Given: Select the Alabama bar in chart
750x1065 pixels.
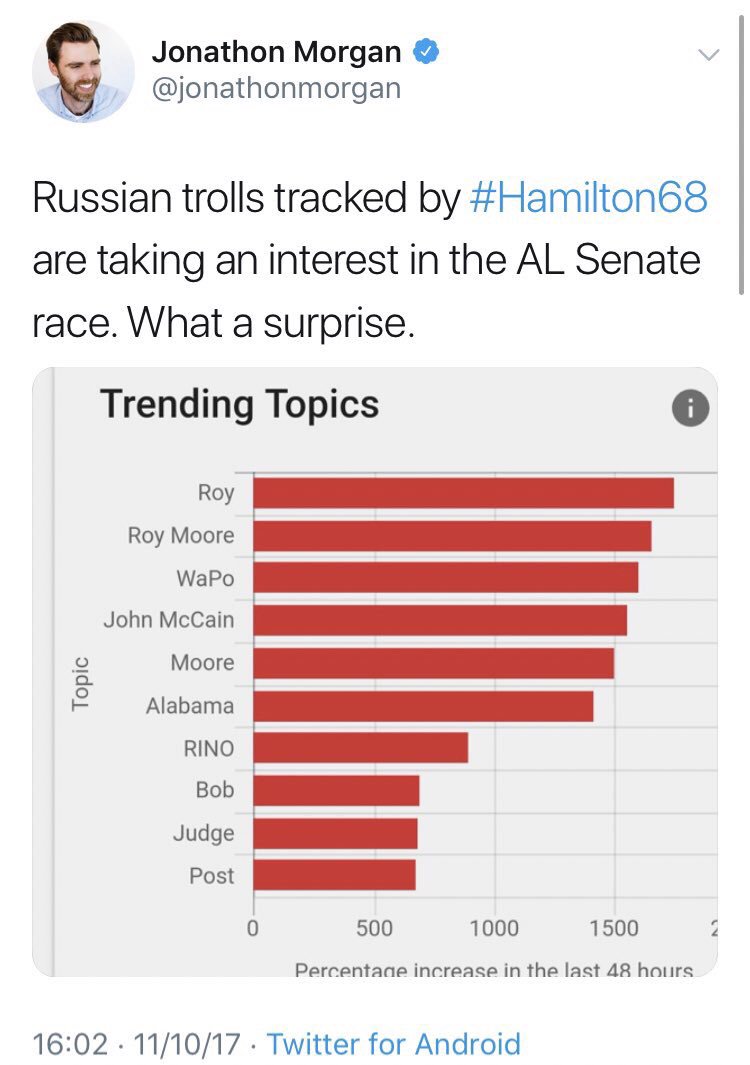Looking at the screenshot, I should (x=423, y=706).
